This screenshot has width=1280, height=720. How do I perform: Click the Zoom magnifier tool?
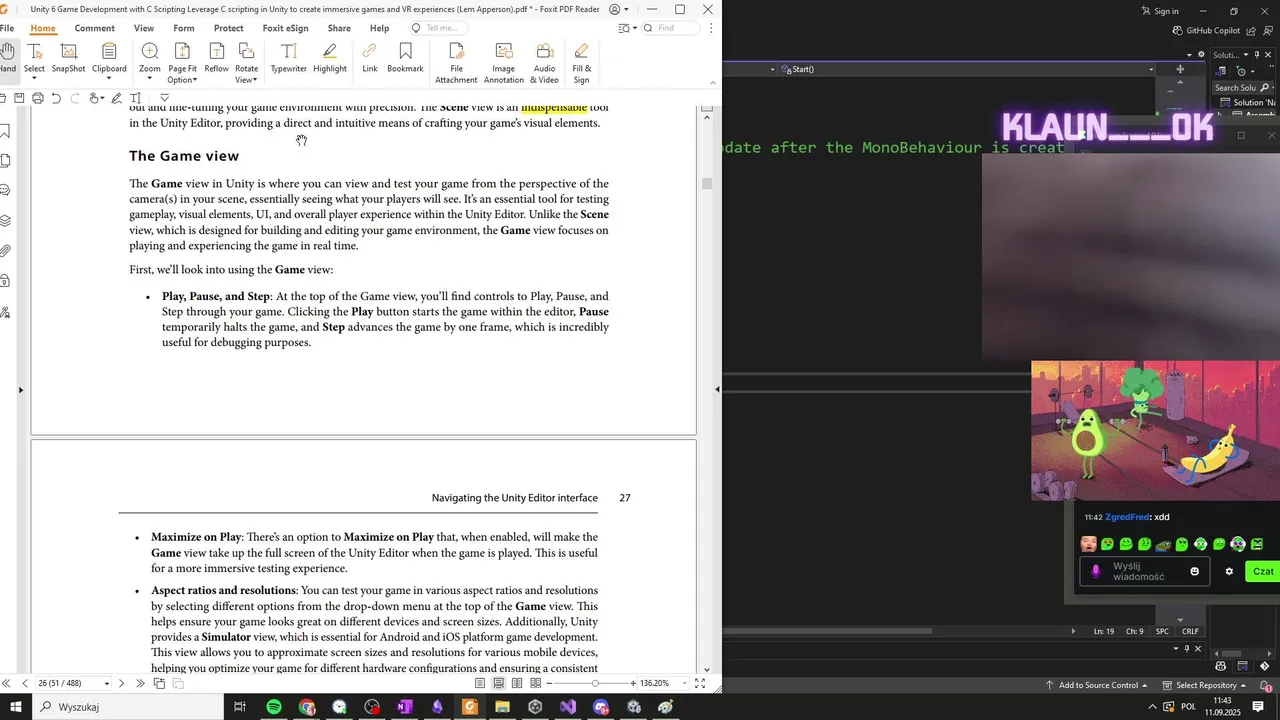pos(150,60)
